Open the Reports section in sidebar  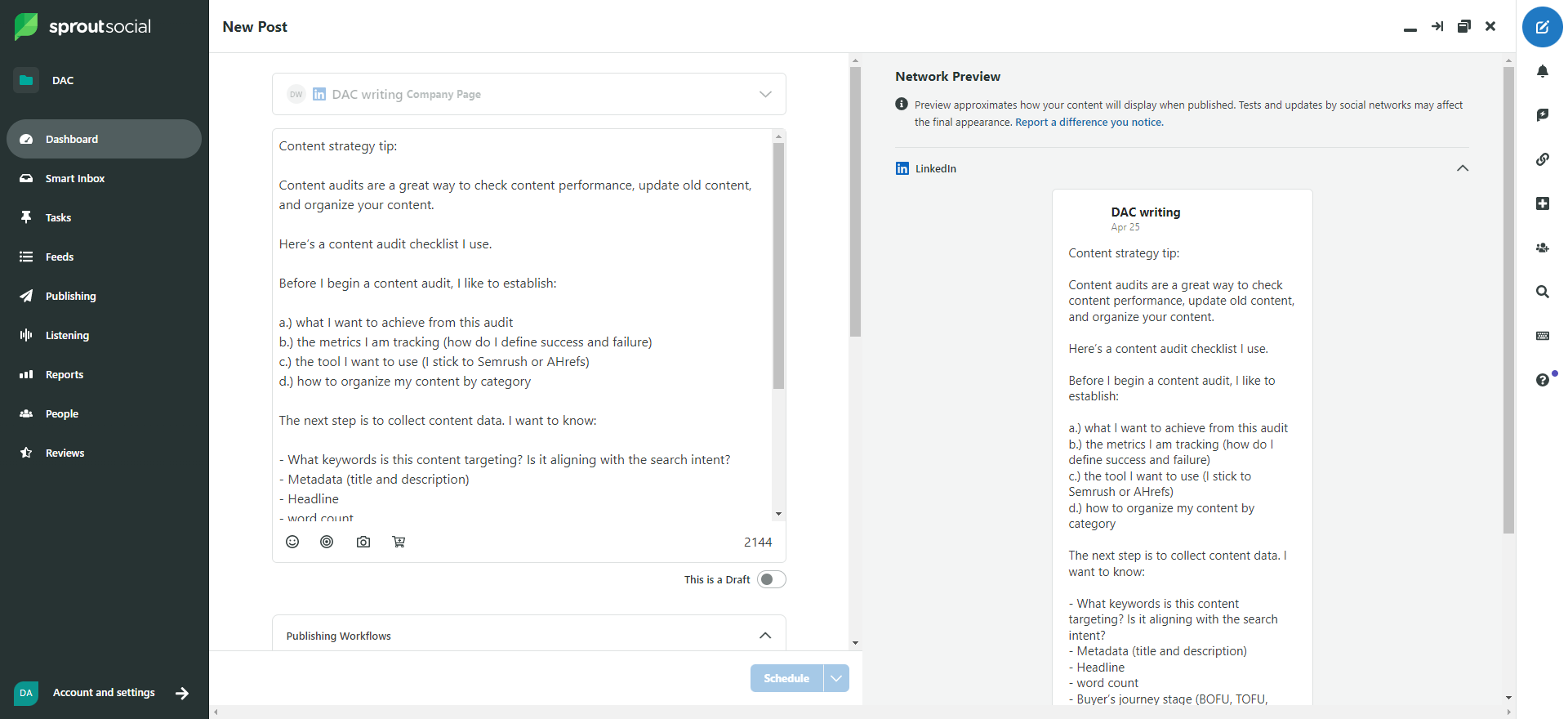click(x=65, y=374)
